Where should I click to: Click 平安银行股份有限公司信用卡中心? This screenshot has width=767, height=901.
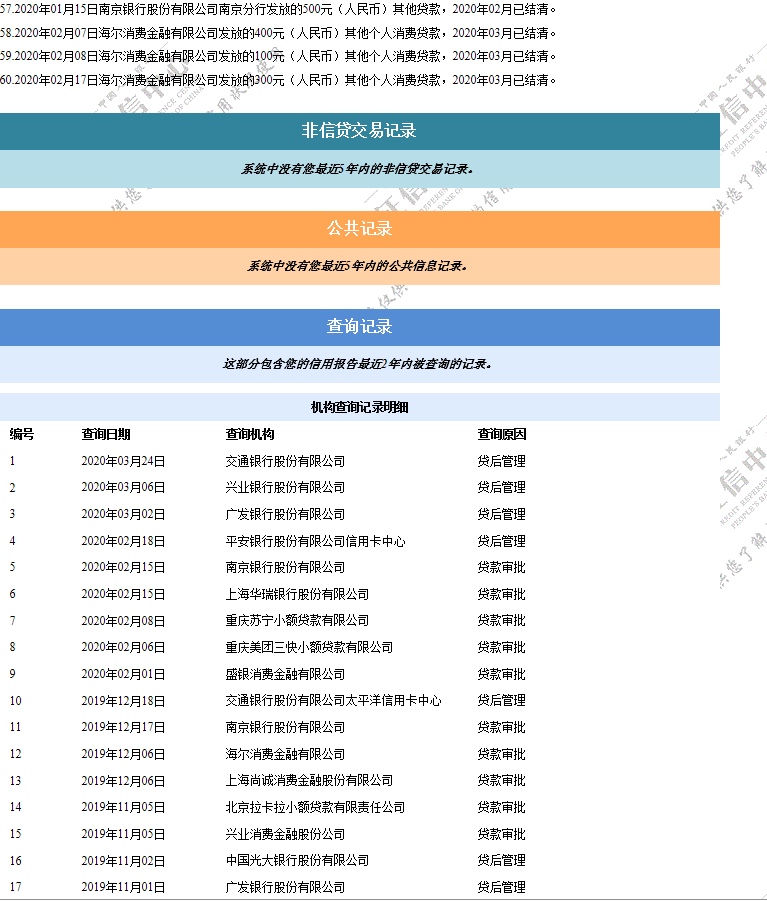tap(315, 541)
